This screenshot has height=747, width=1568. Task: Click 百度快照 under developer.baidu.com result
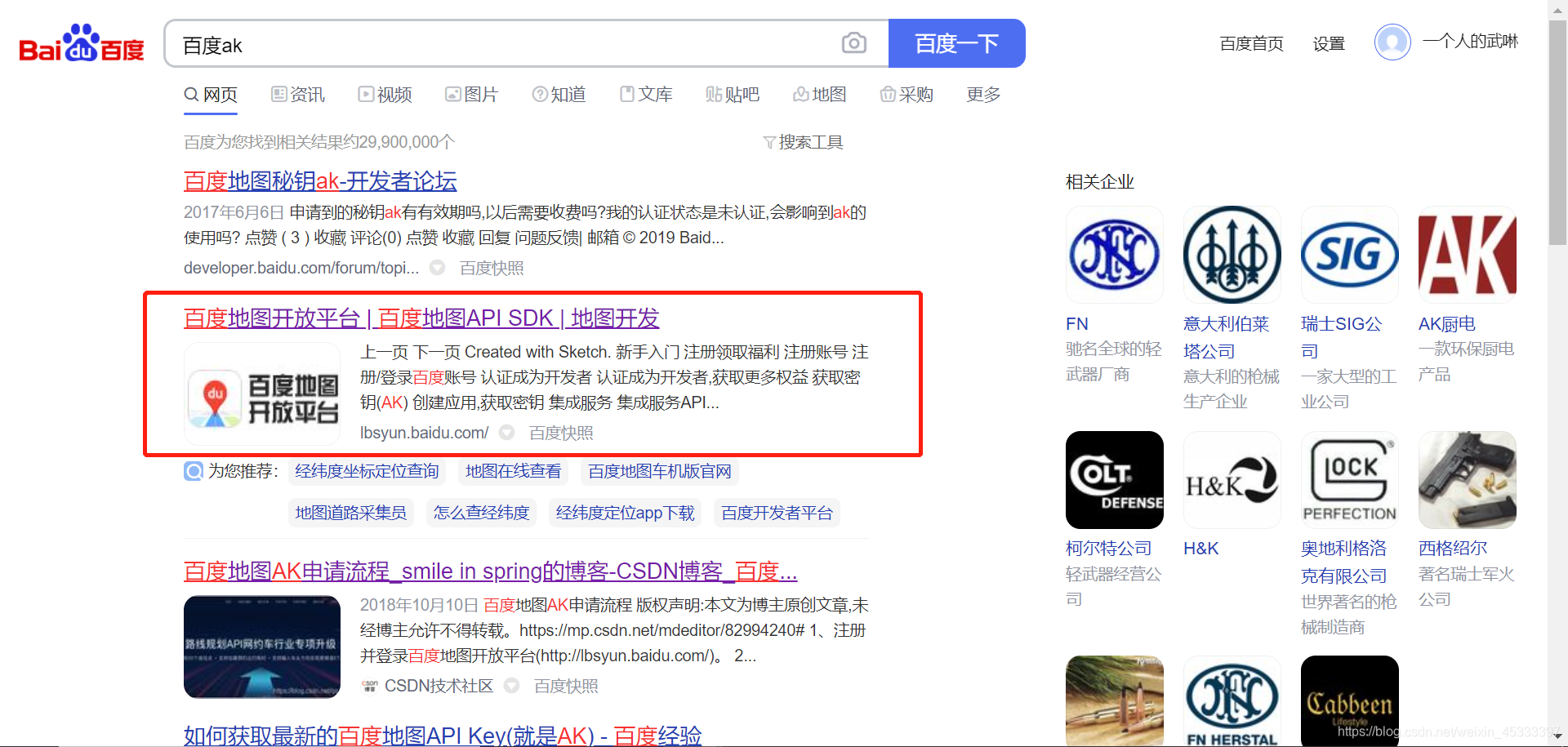[x=492, y=268]
